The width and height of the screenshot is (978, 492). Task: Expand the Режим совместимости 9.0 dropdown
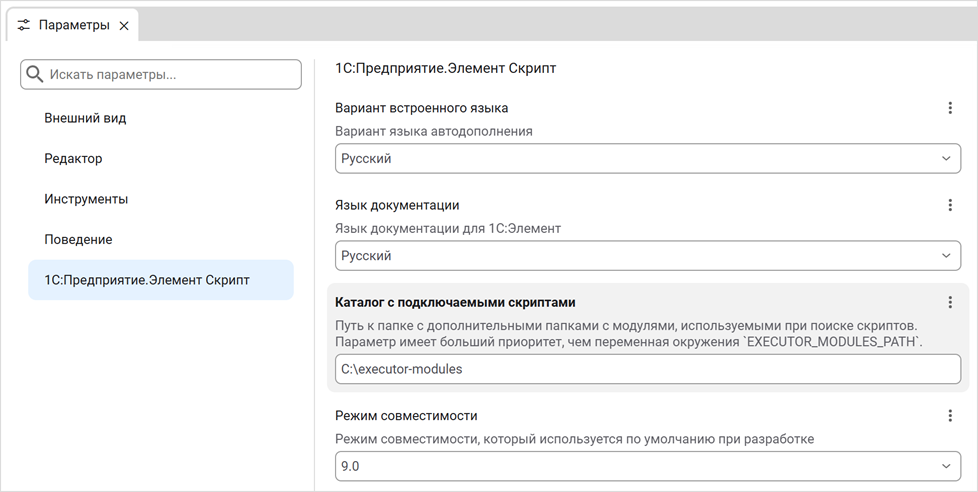(x=945, y=466)
